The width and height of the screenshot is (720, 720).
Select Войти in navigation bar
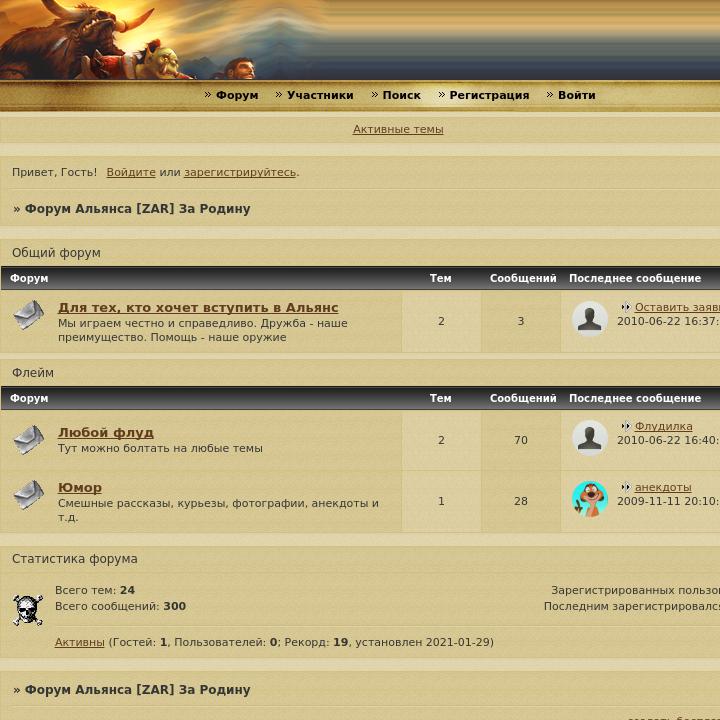576,95
